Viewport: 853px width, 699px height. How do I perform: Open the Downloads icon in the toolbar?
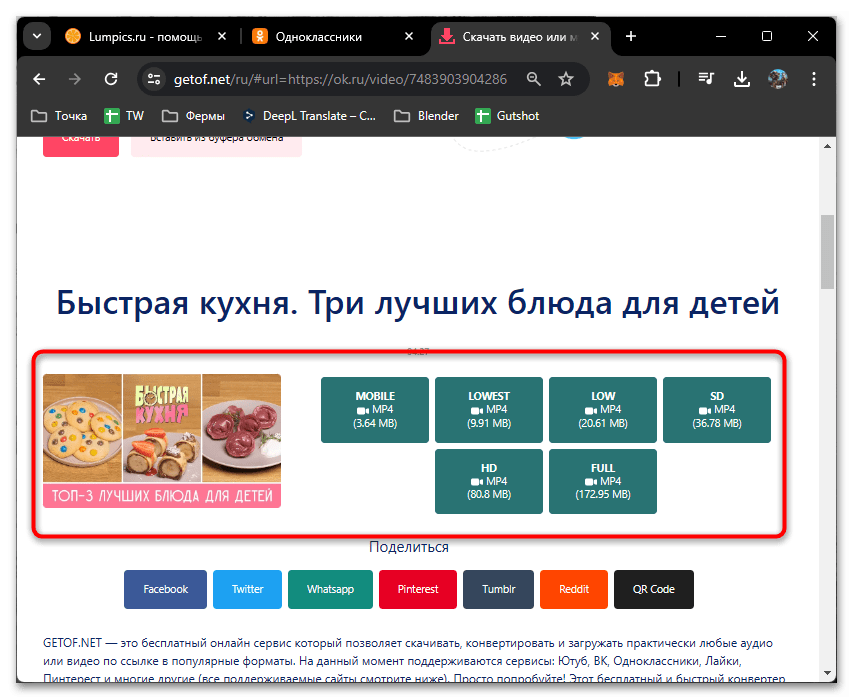[741, 78]
